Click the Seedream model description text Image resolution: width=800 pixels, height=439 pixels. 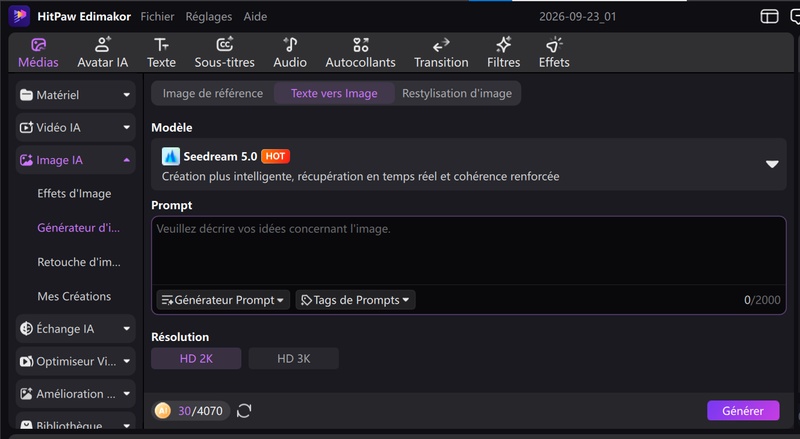tap(360, 177)
